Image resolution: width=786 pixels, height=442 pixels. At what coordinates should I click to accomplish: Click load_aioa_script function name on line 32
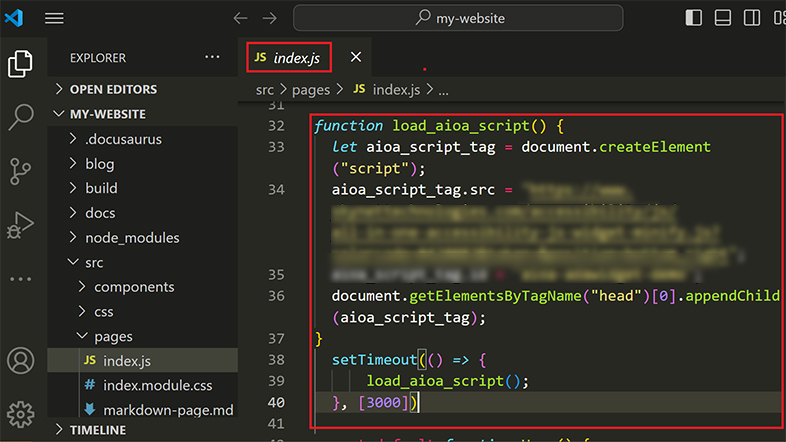pos(461,125)
